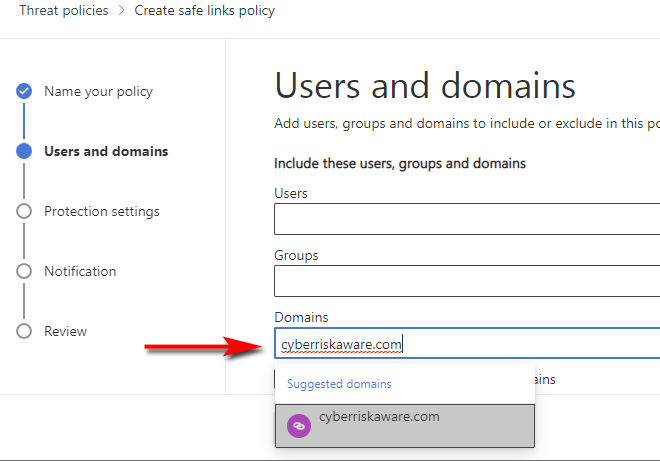
Task: Click the breadcrumb chevron separator
Action: [x=122, y=10]
